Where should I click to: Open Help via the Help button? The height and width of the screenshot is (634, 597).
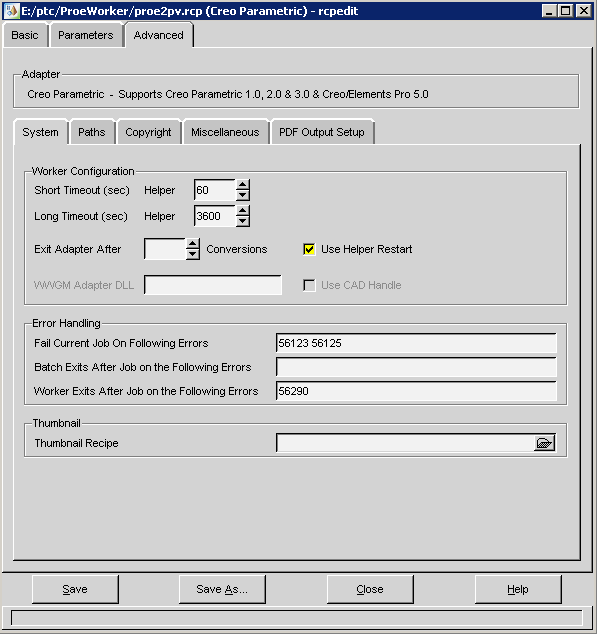(518, 589)
